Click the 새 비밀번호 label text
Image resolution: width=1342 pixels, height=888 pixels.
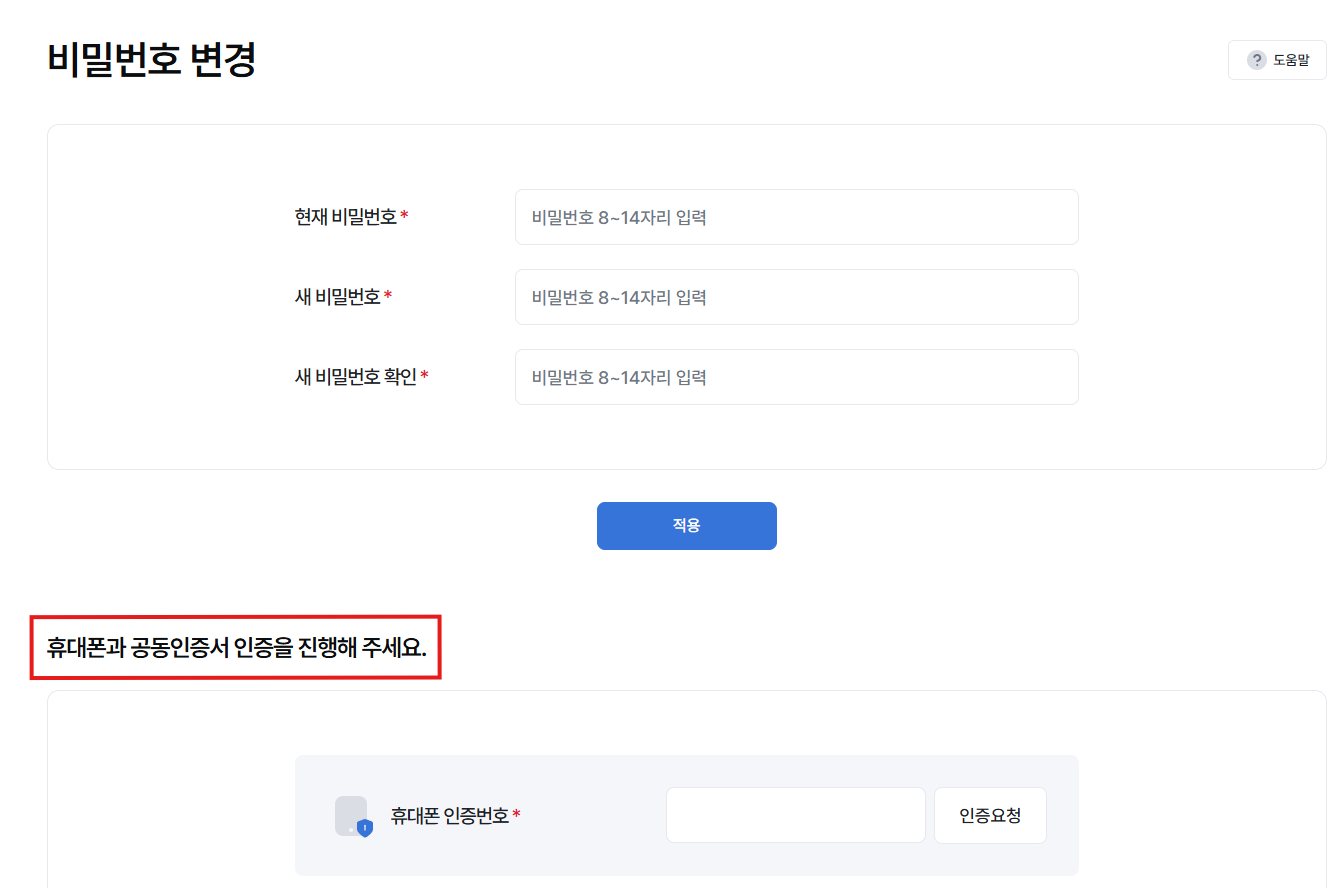[338, 297]
